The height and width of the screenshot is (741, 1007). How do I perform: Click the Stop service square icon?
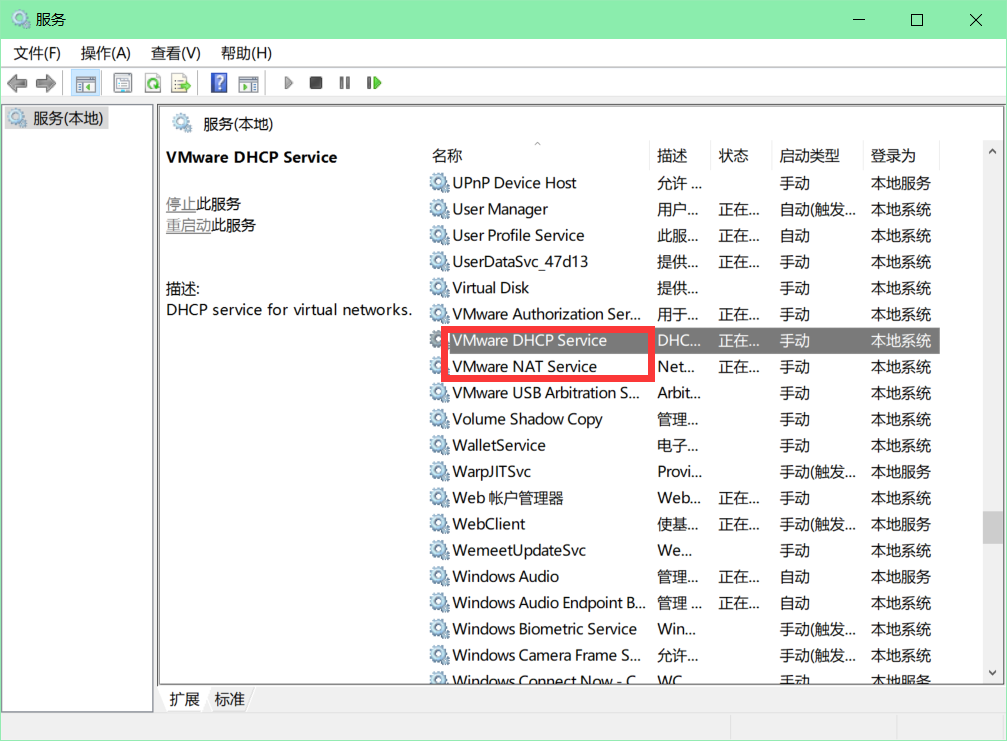click(316, 83)
